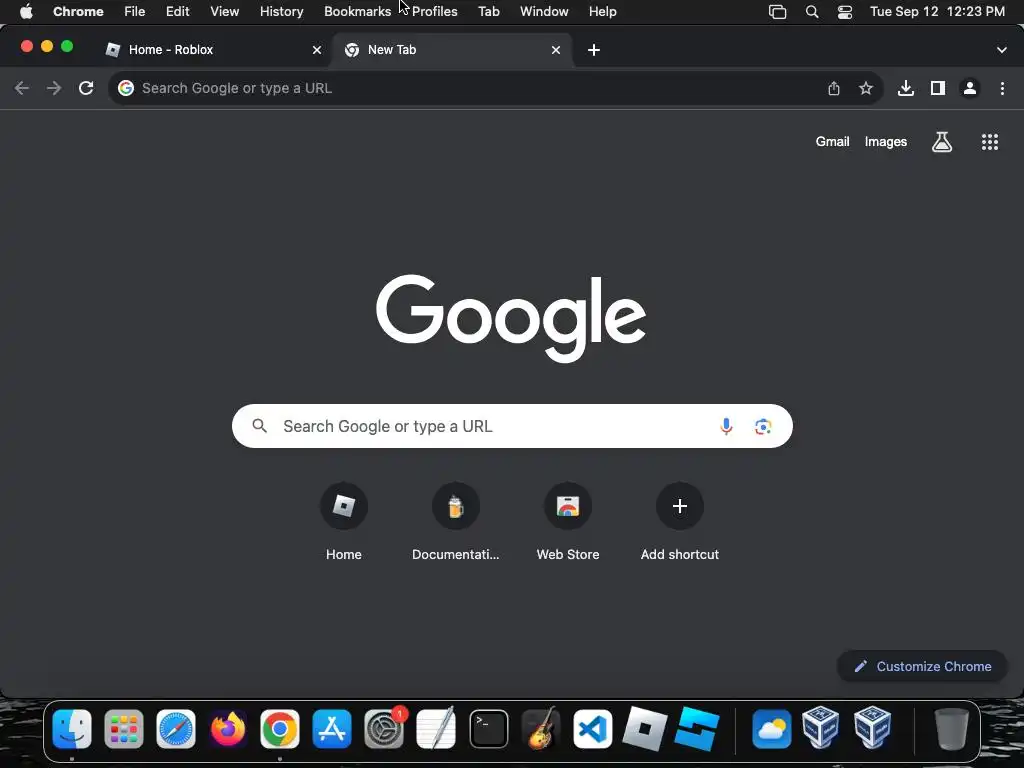The image size is (1024, 768).
Task: Open Terminal from the Dock
Action: pyautogui.click(x=488, y=729)
